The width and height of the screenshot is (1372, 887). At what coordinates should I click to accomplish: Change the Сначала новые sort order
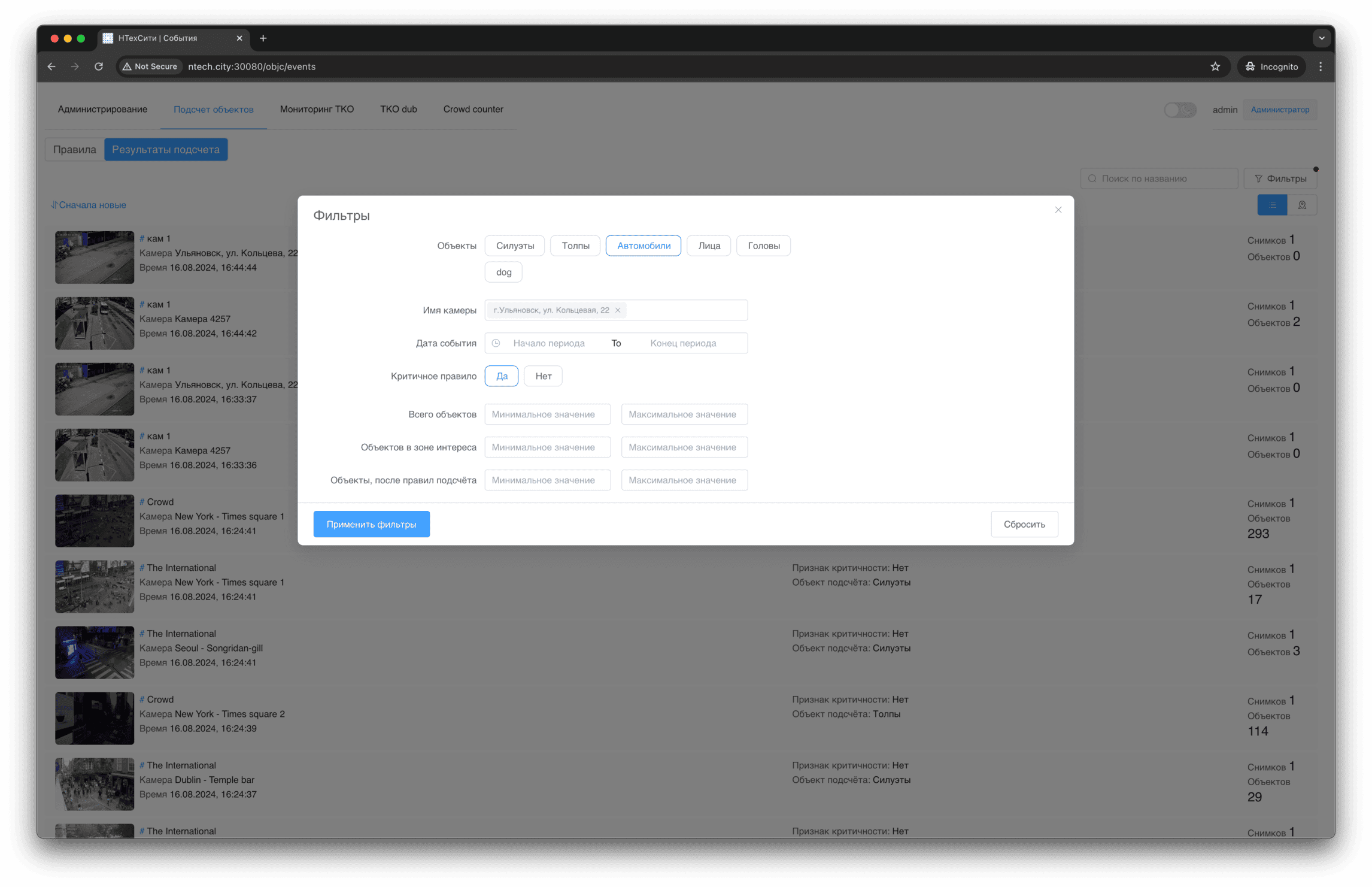point(89,205)
